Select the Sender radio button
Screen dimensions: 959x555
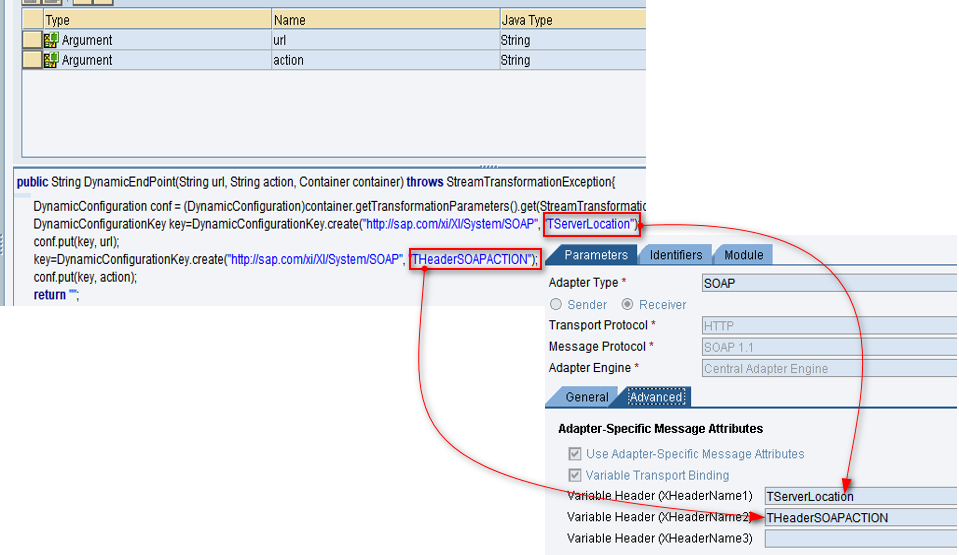556,304
